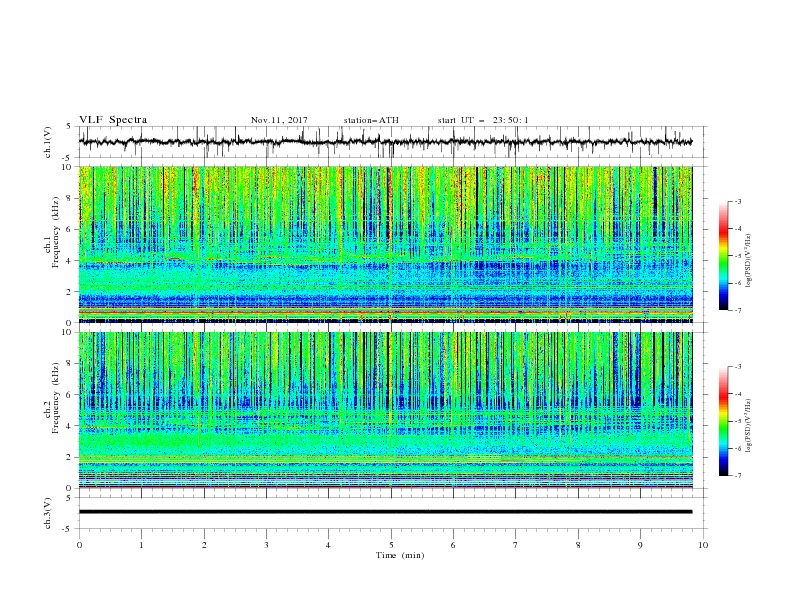Click the time axis tick label '10'
792x612 pixels.
click(x=703, y=545)
